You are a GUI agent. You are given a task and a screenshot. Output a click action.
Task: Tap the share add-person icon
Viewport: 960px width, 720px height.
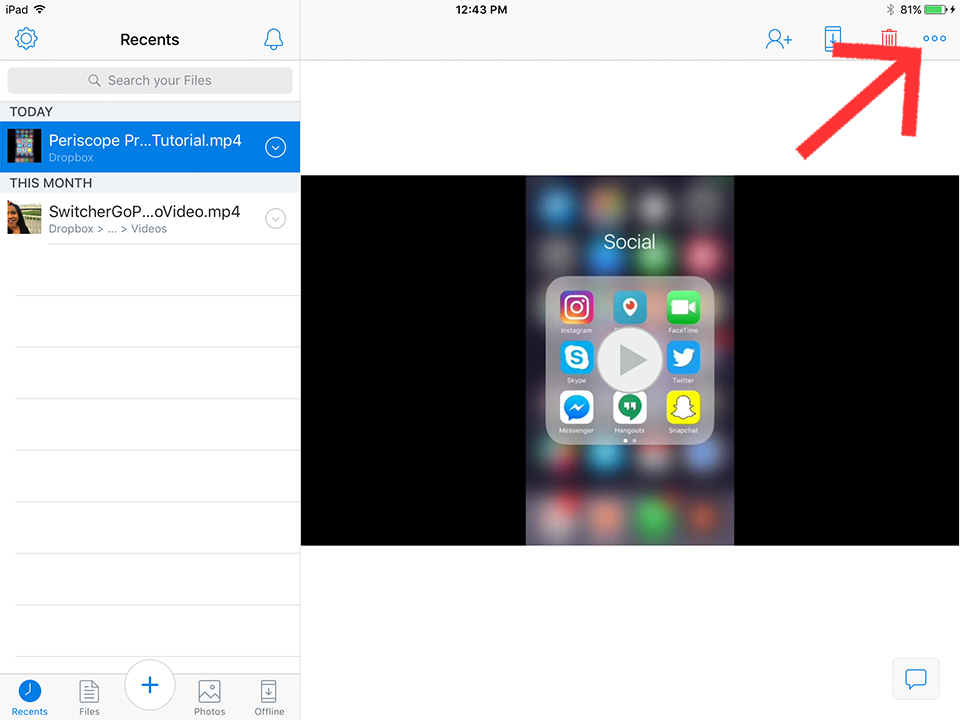click(x=778, y=39)
